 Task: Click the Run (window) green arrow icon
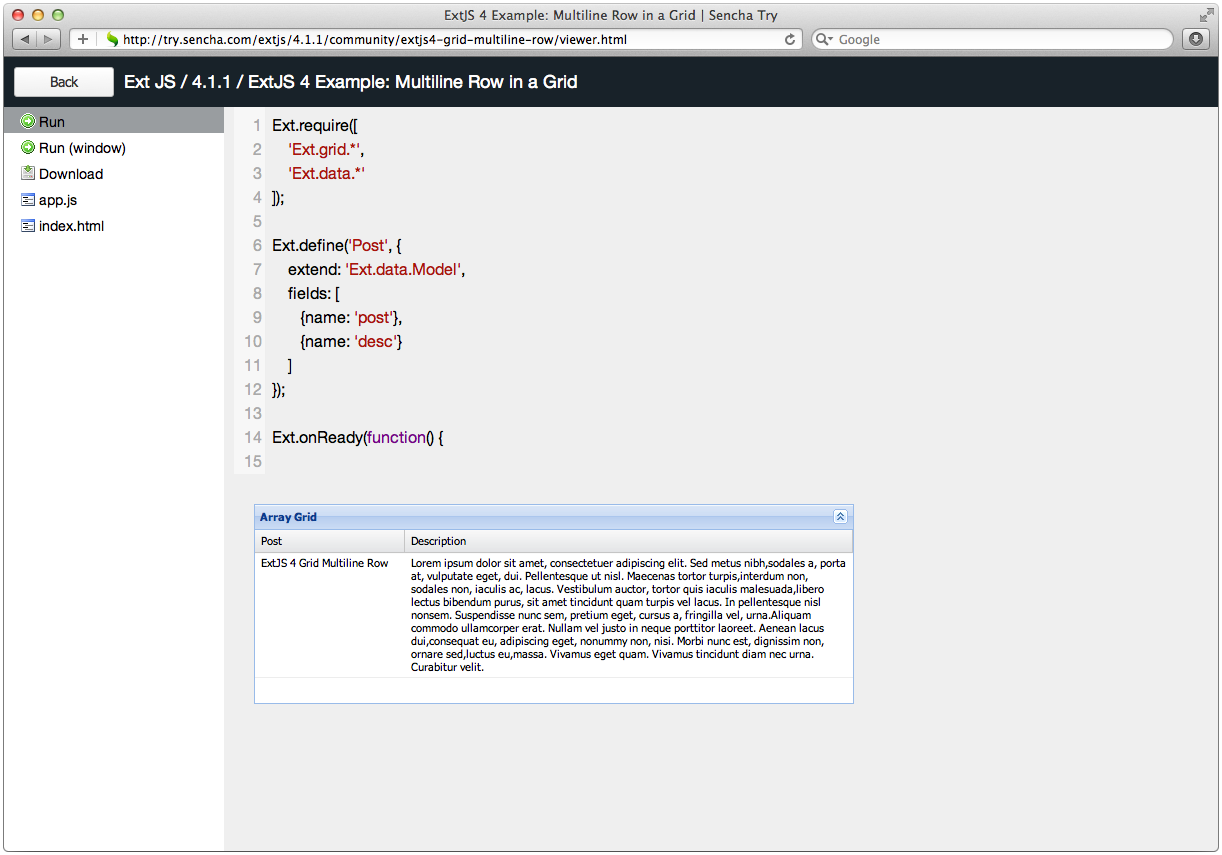click(28, 148)
